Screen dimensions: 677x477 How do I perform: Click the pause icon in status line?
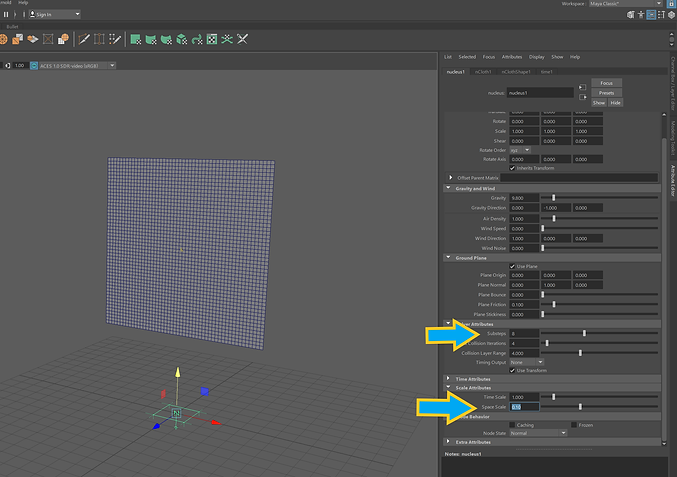[x=6, y=14]
